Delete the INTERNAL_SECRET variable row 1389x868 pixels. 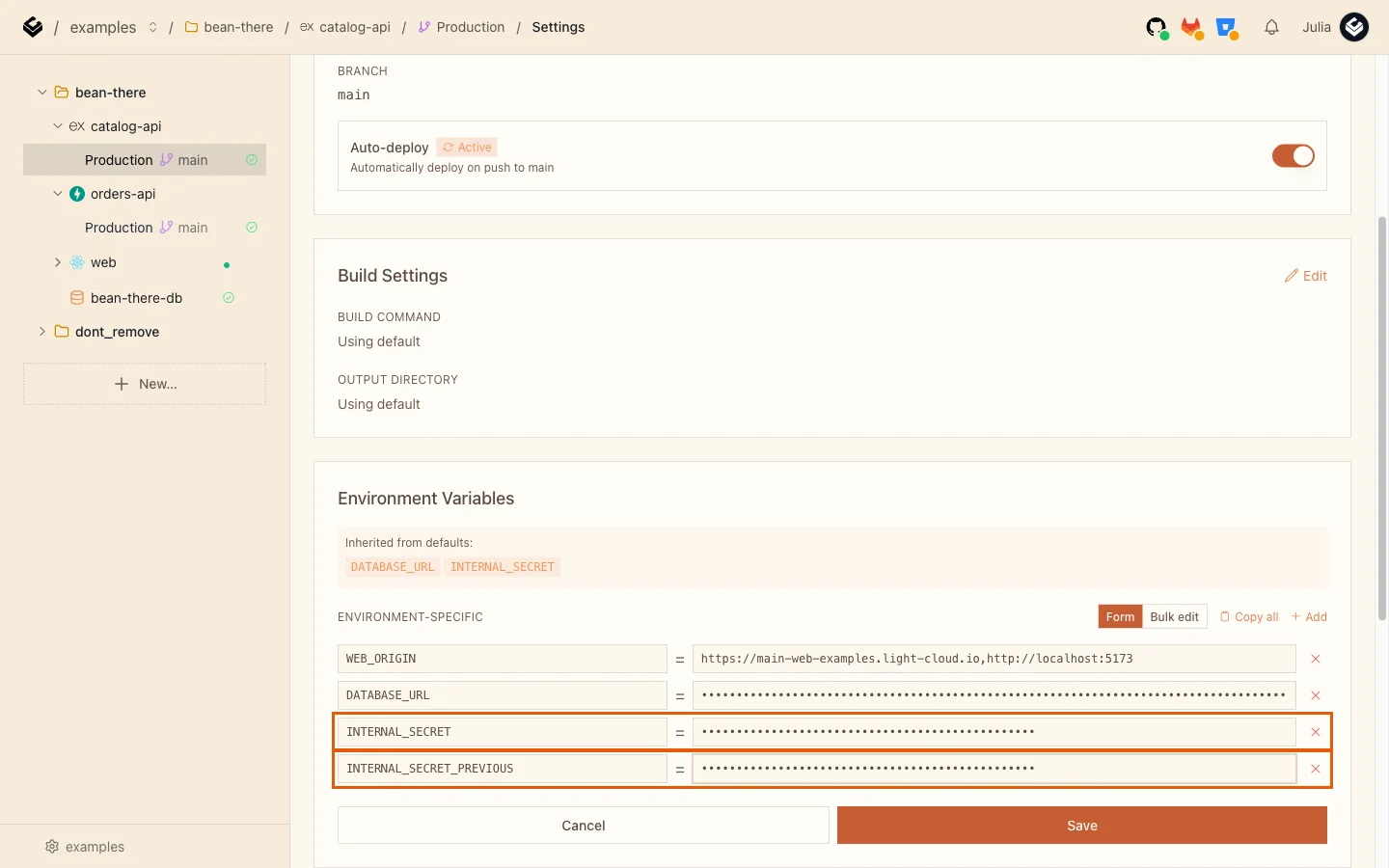[x=1315, y=732]
